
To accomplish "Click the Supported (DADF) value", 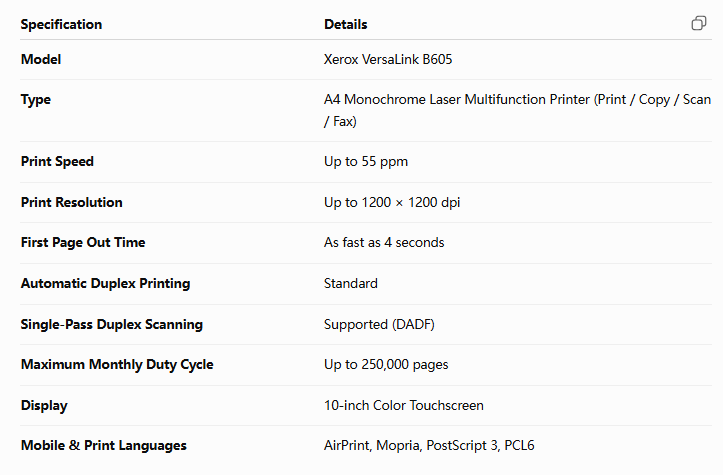I will point(379,325).
